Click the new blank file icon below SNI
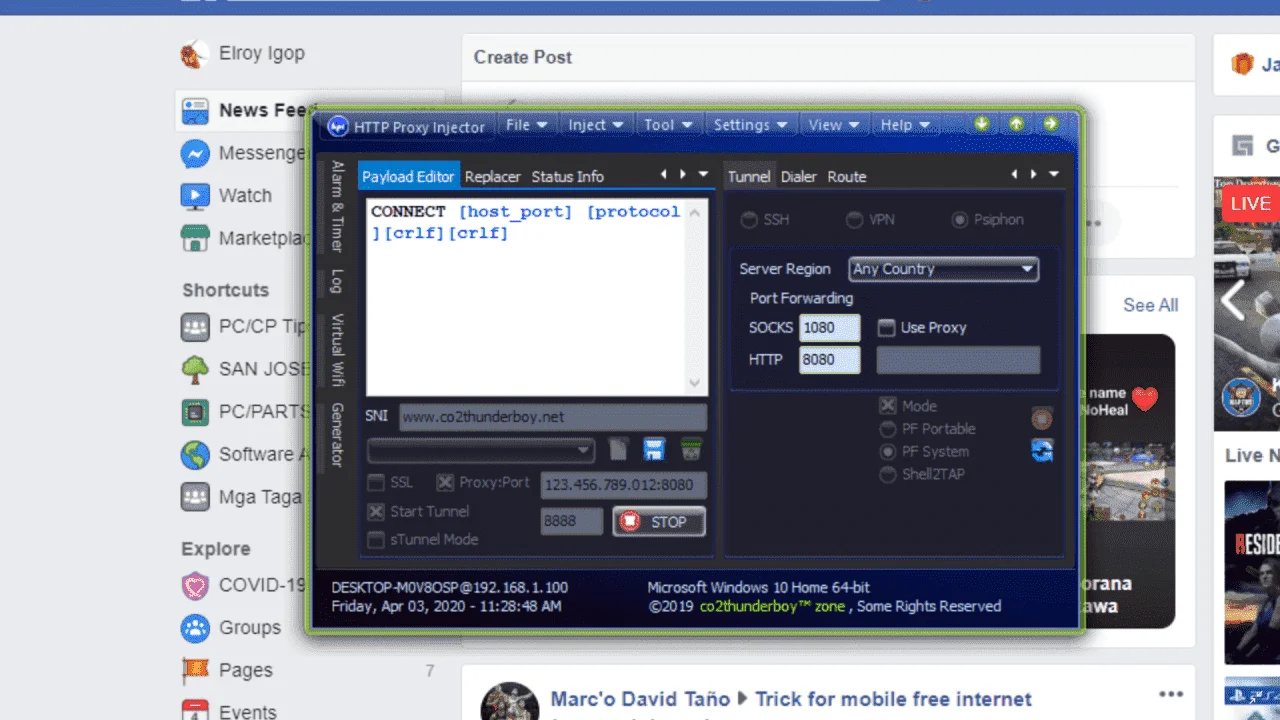 tap(619, 450)
